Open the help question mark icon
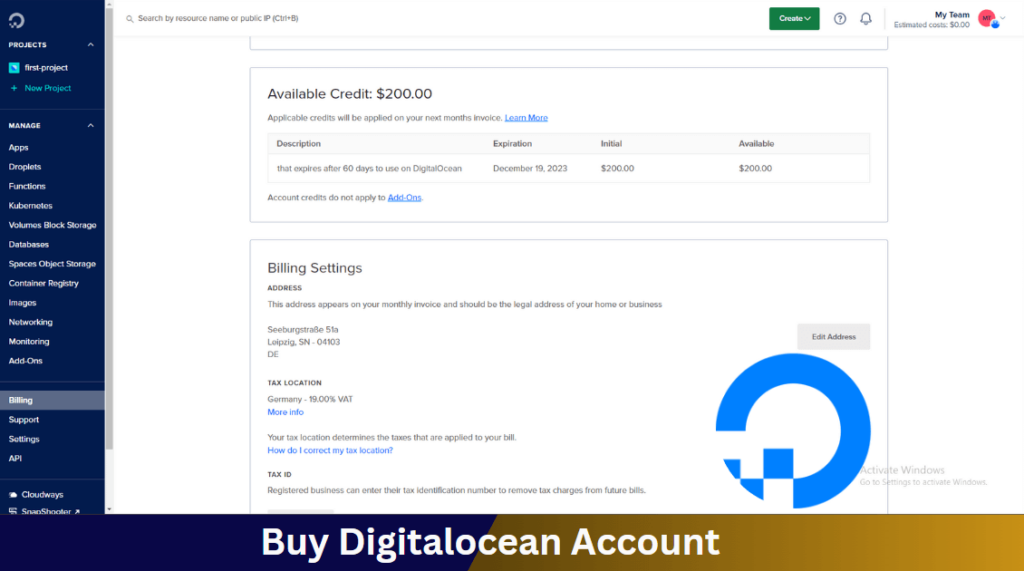This screenshot has width=1024, height=571. coord(840,19)
